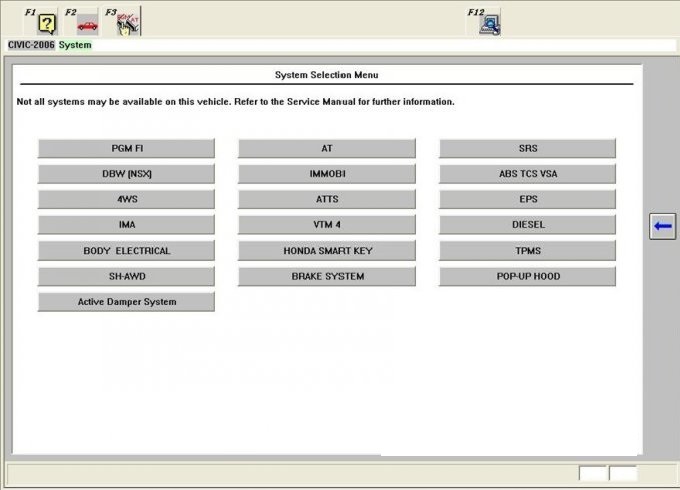Screen dimensions: 680x490
Task: Select the POP-UP HOOD system
Action: pos(527,276)
